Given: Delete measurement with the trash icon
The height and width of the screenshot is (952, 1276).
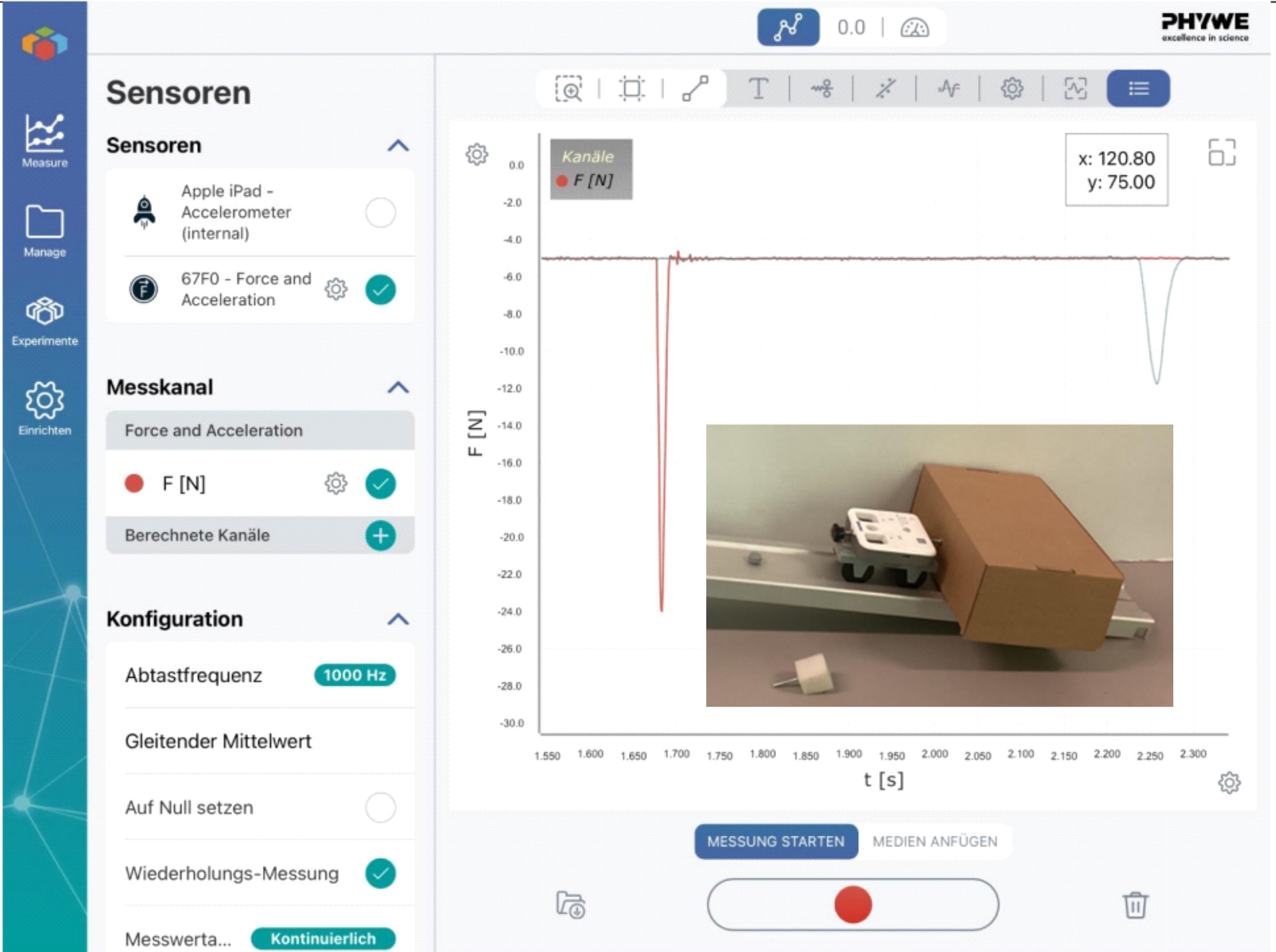Looking at the screenshot, I should [1135, 905].
